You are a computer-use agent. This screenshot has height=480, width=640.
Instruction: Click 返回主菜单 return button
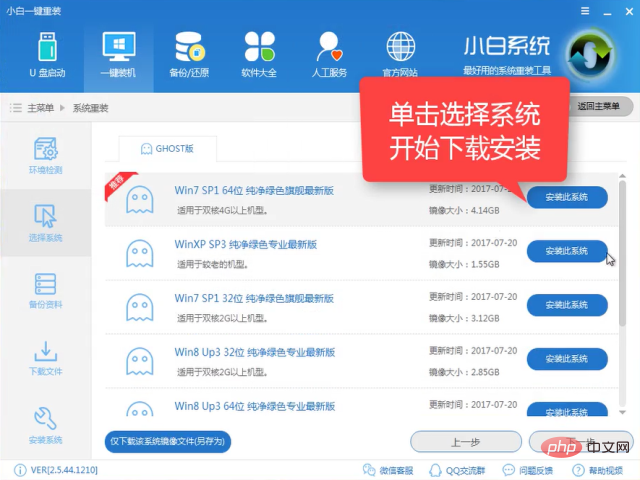(x=600, y=106)
